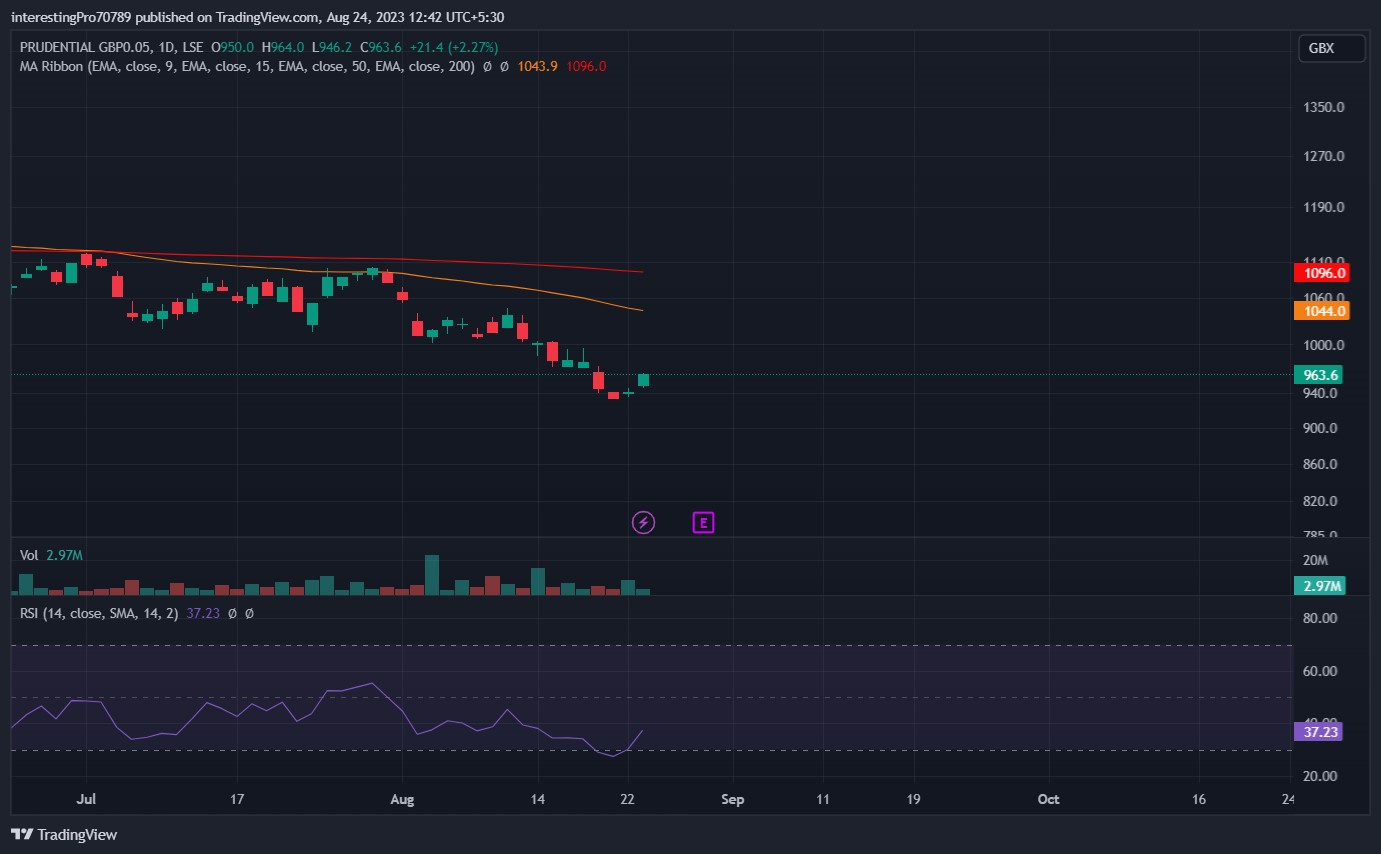
Task: Click the Jul label on time axis
Action: 86,800
